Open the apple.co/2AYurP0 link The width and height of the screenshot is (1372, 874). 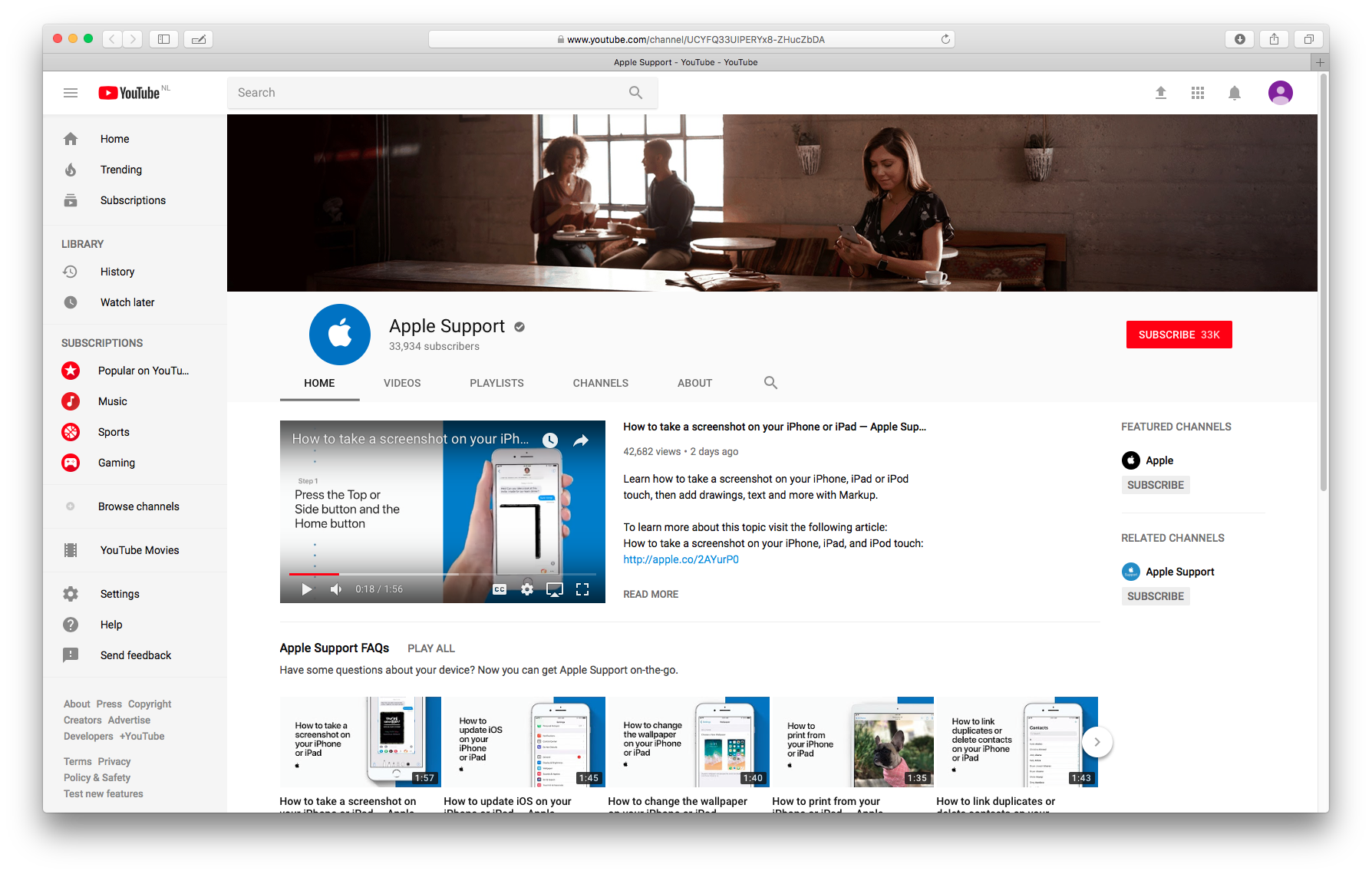click(681, 559)
